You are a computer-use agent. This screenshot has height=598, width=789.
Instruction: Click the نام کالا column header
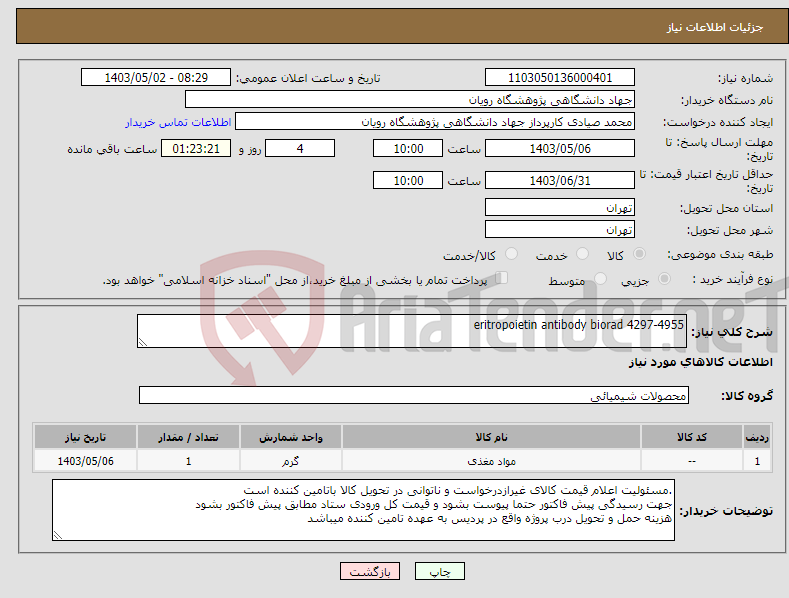tap(491, 437)
